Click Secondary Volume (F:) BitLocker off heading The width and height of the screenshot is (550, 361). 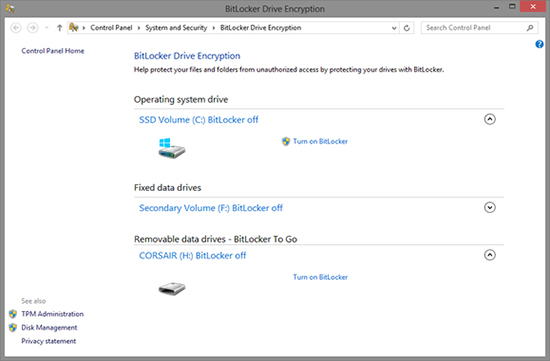[x=211, y=208]
